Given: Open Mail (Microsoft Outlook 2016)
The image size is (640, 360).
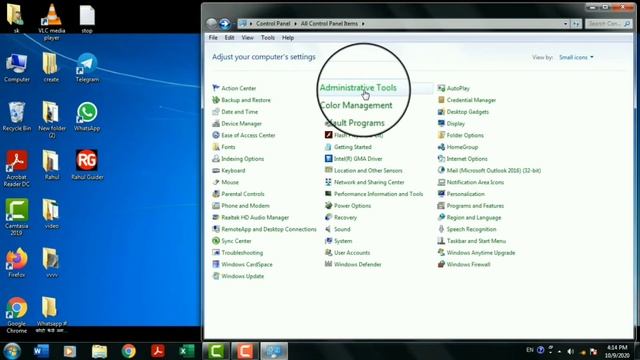Looking at the screenshot, I should pos(489,171).
